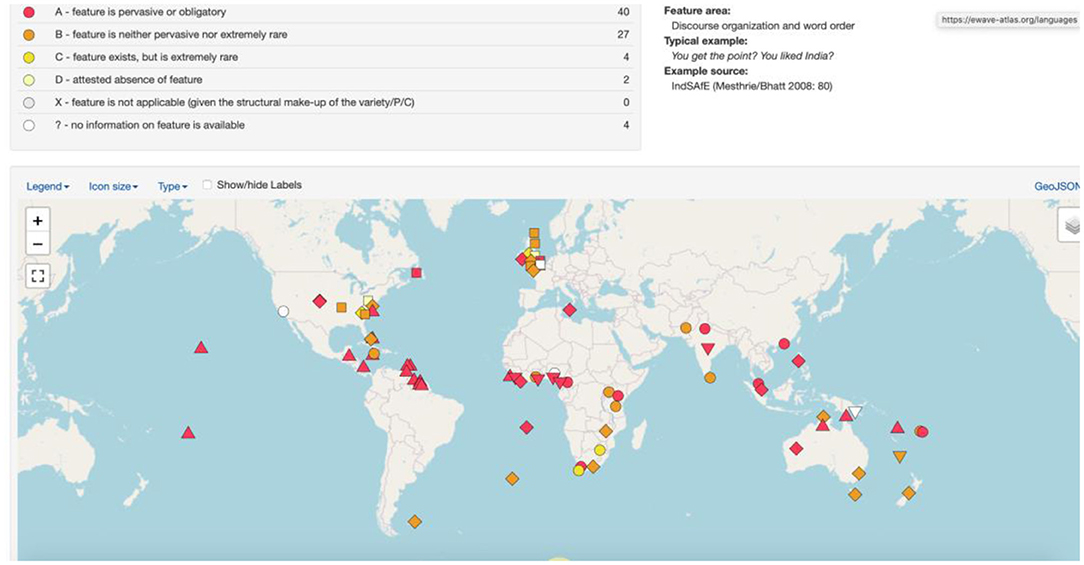
Task: Click the orange swatch for value B
Action: point(29,35)
